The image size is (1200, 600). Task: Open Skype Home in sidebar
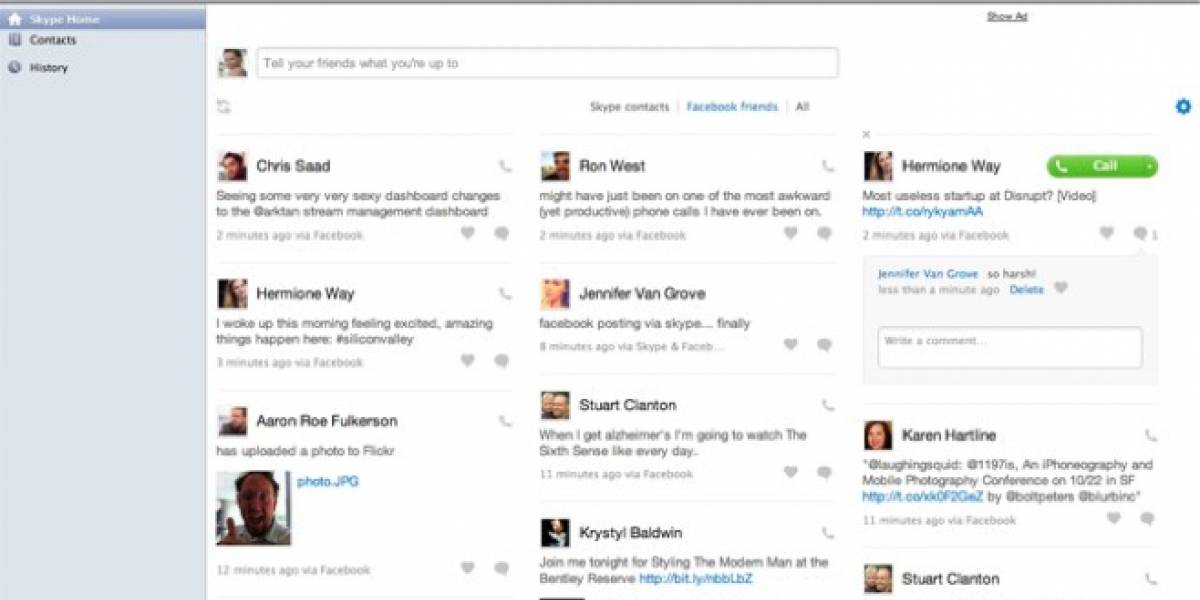tap(102, 18)
